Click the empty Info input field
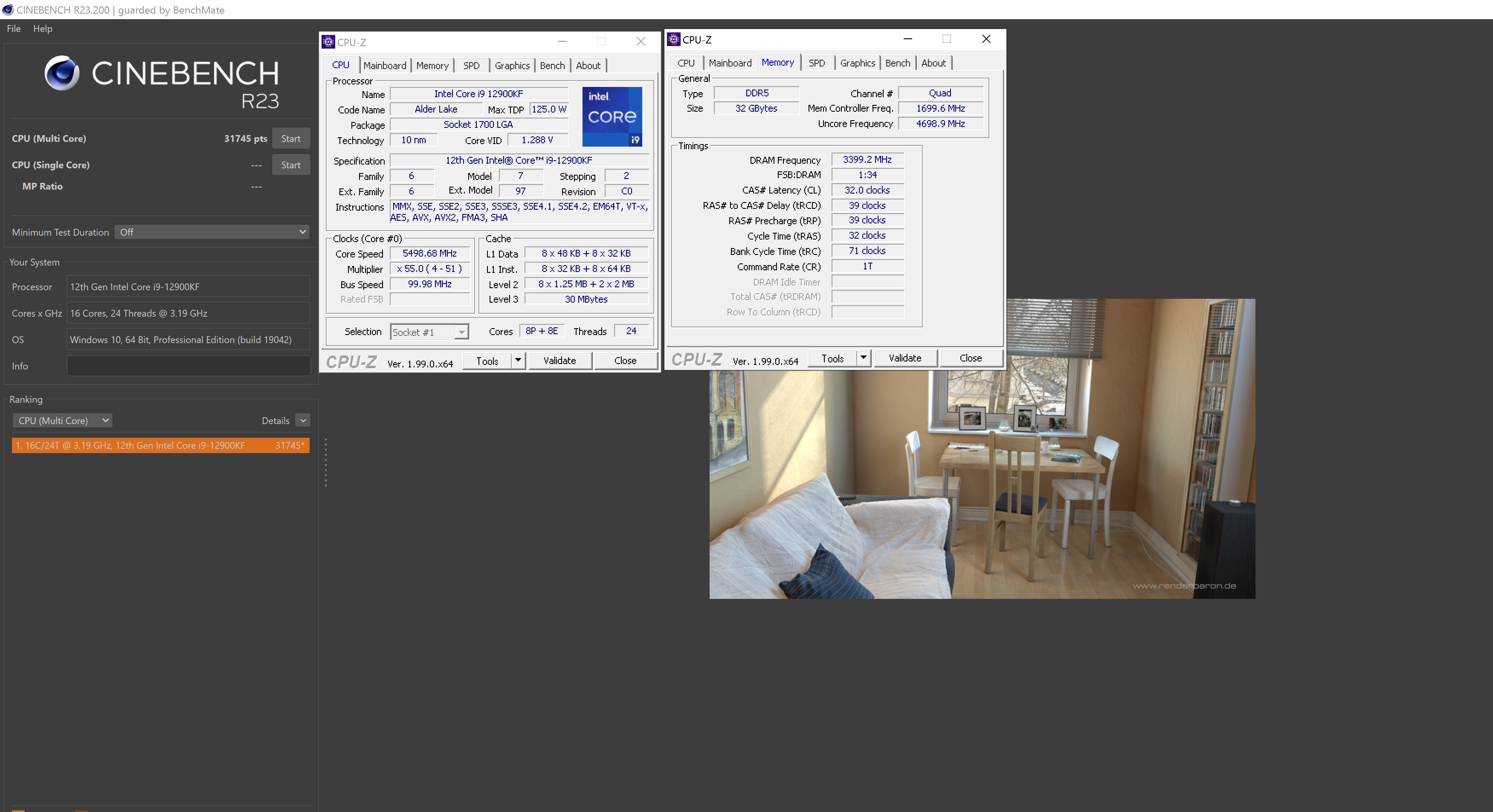The width and height of the screenshot is (1493, 812). tap(188, 366)
